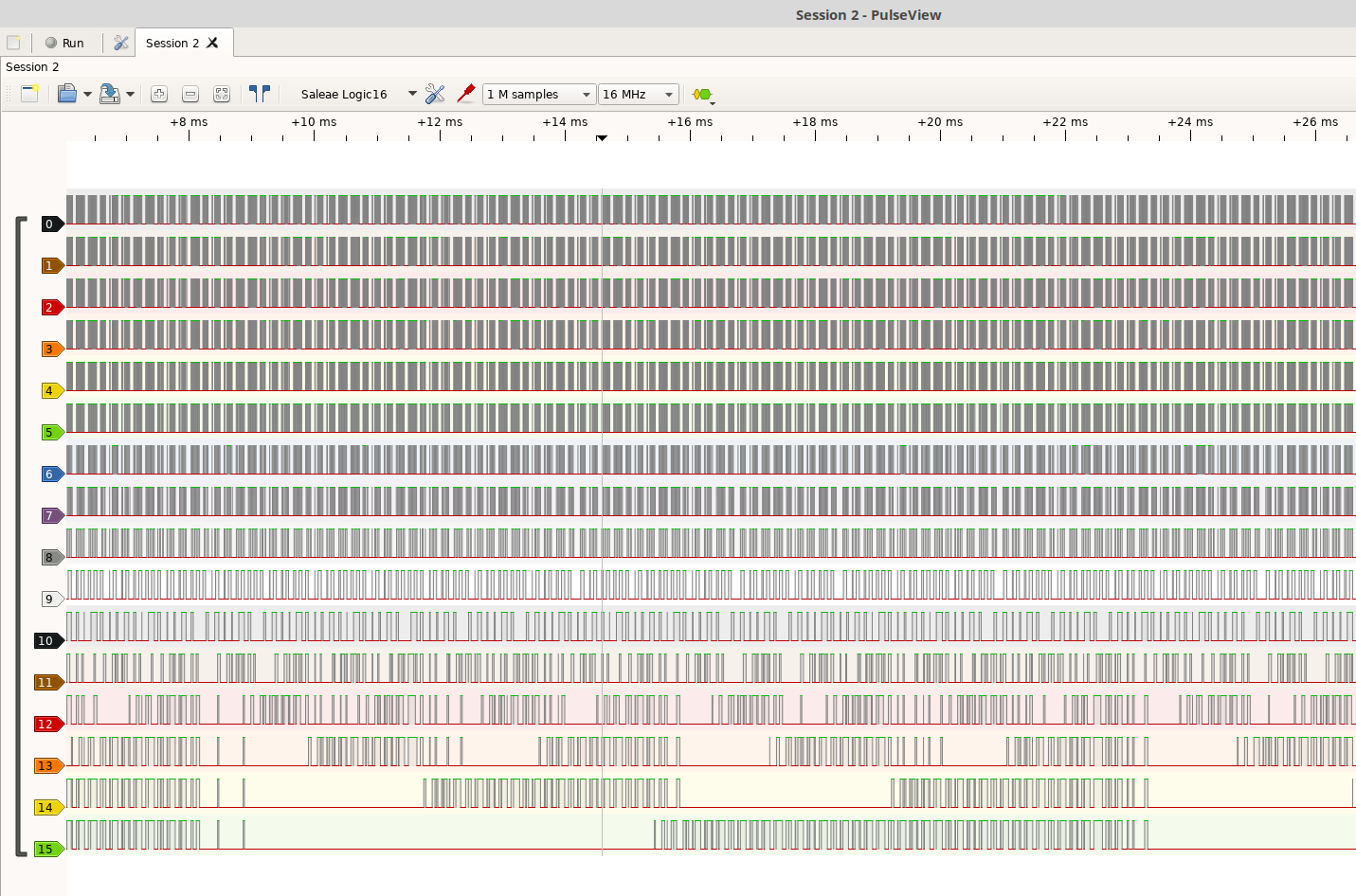Image resolution: width=1356 pixels, height=896 pixels.
Task: Select channel 13 orange label
Action: (x=49, y=766)
